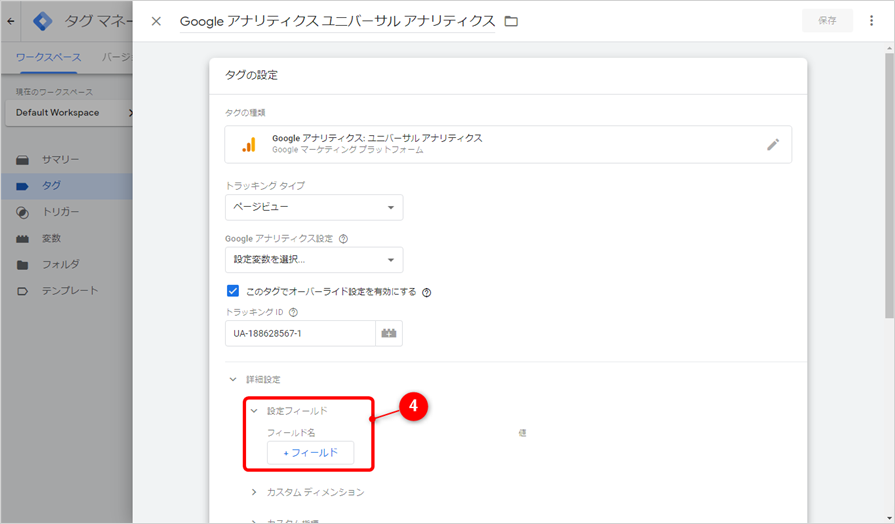Click the Google Analytics bar chart icon
This screenshot has width=895, height=524.
pos(248,144)
